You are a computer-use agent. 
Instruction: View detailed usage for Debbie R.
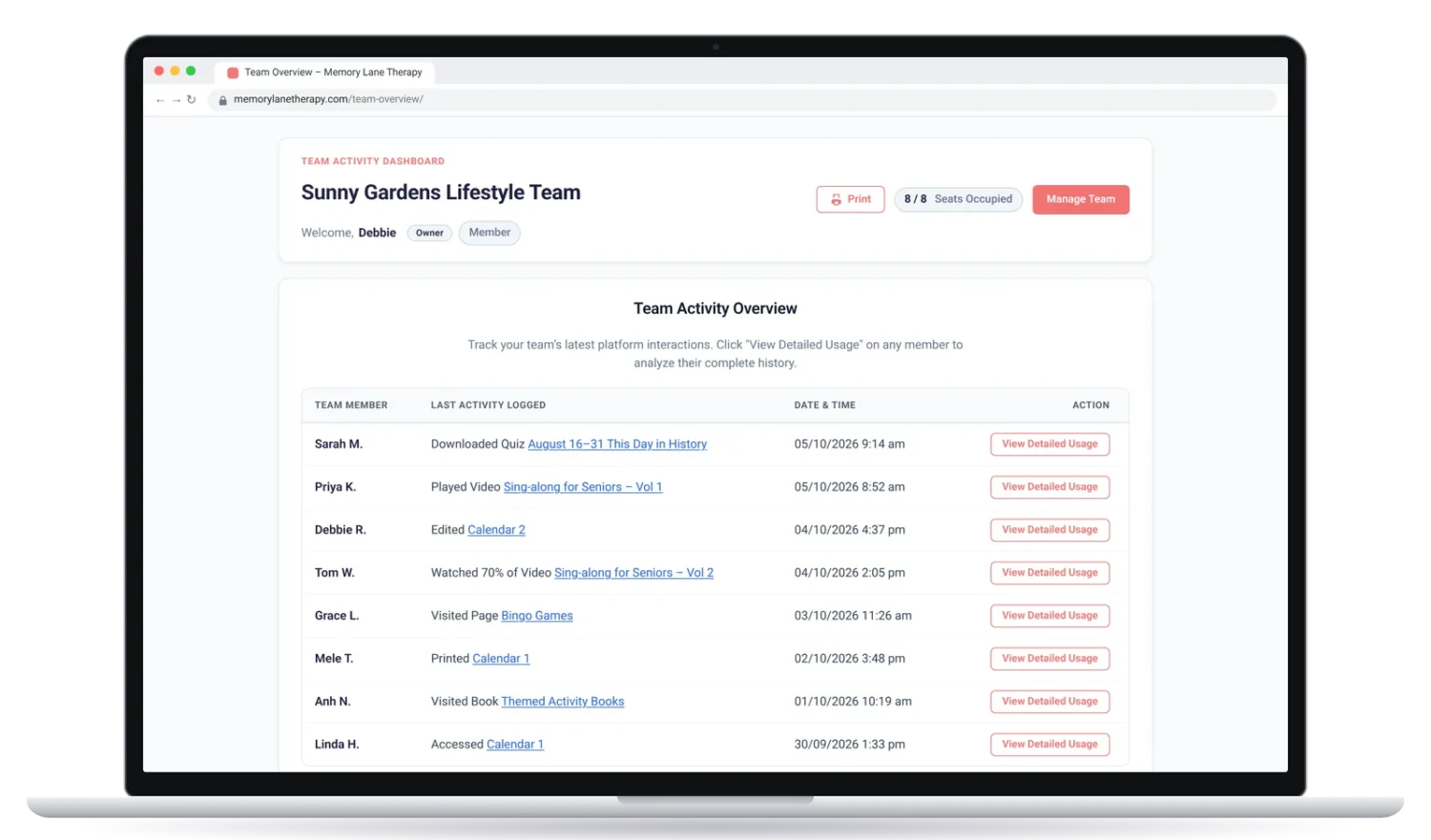pyautogui.click(x=1049, y=530)
